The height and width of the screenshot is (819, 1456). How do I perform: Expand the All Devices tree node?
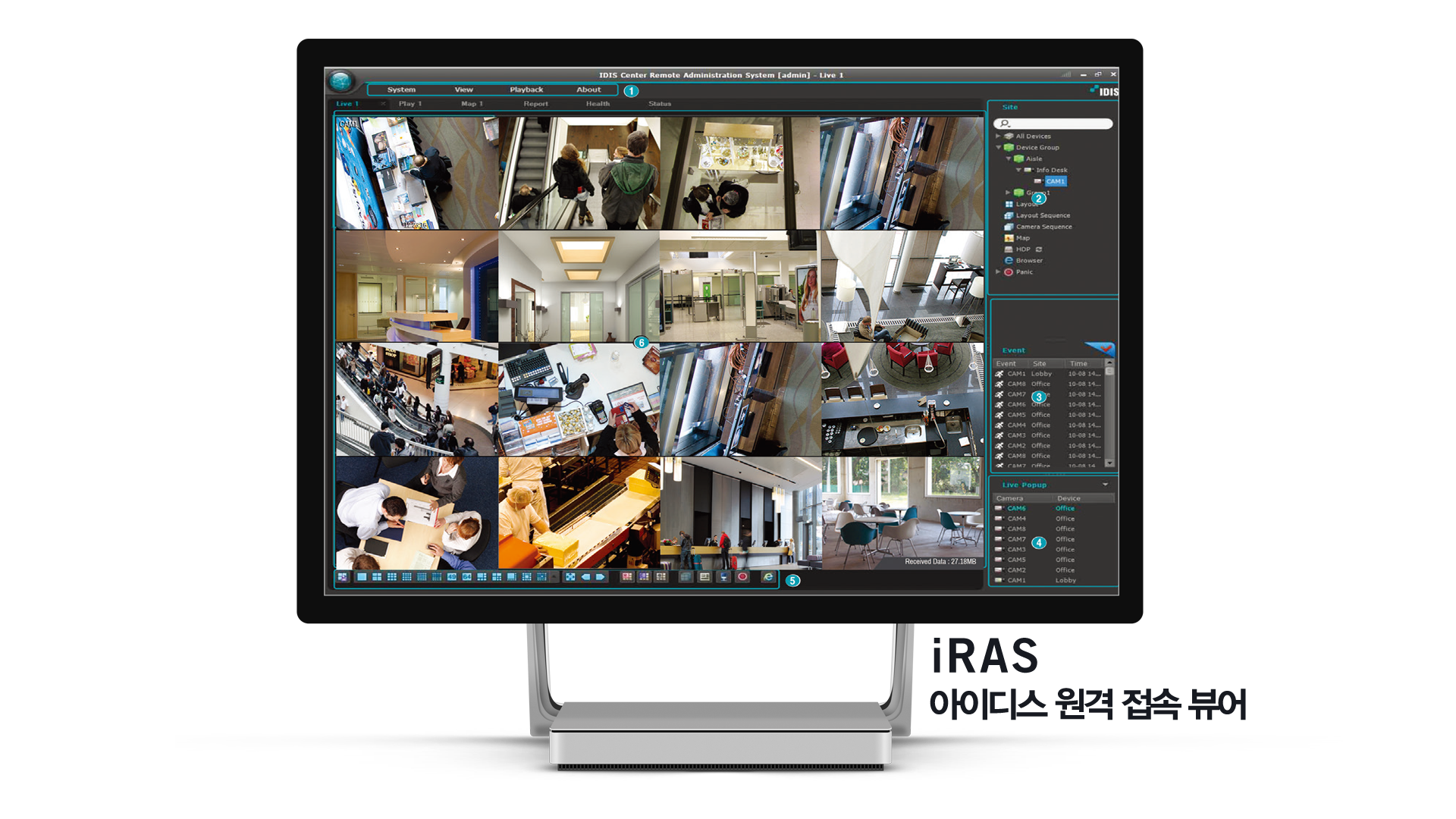point(998,136)
